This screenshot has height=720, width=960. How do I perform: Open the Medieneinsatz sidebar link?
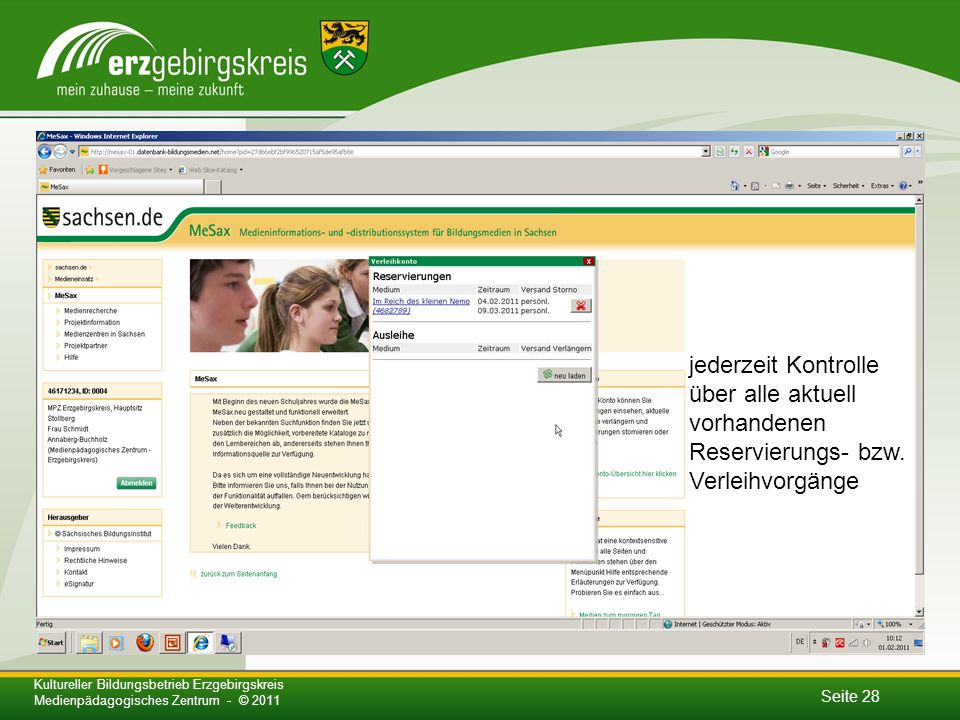coord(74,279)
